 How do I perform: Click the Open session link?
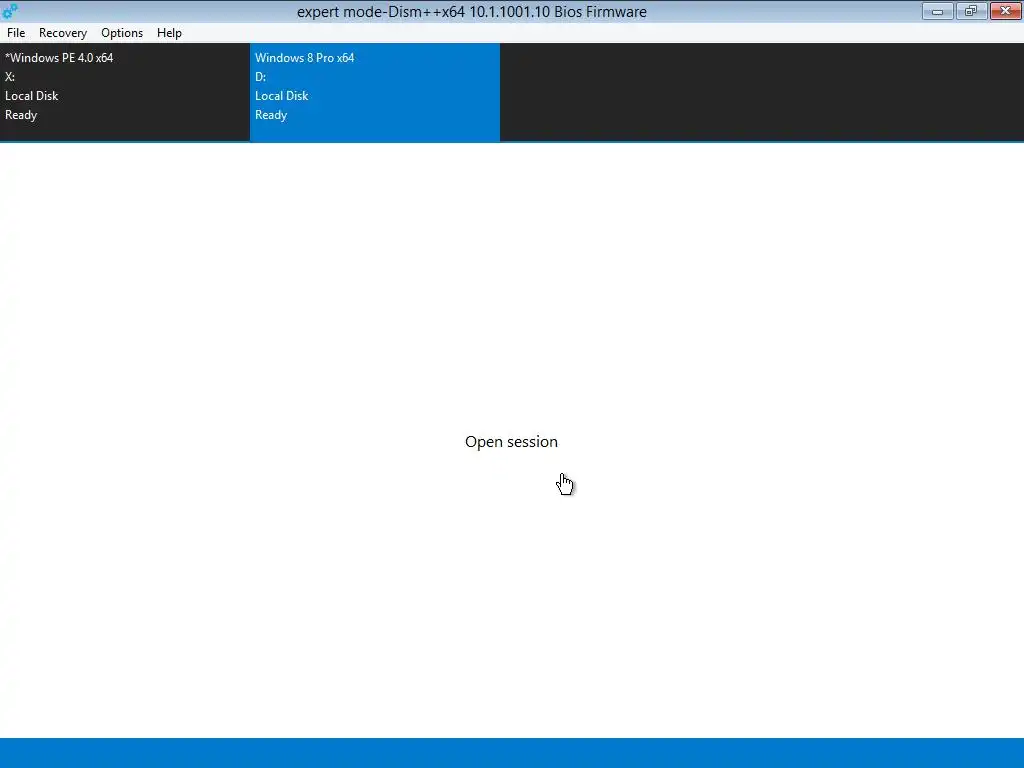click(x=511, y=442)
